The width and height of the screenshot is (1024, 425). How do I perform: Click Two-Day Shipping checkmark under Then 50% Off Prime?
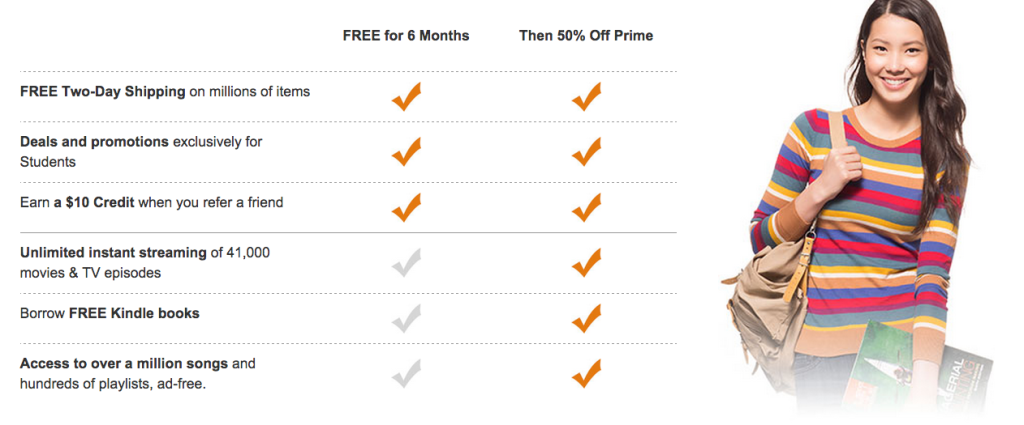[x=586, y=97]
